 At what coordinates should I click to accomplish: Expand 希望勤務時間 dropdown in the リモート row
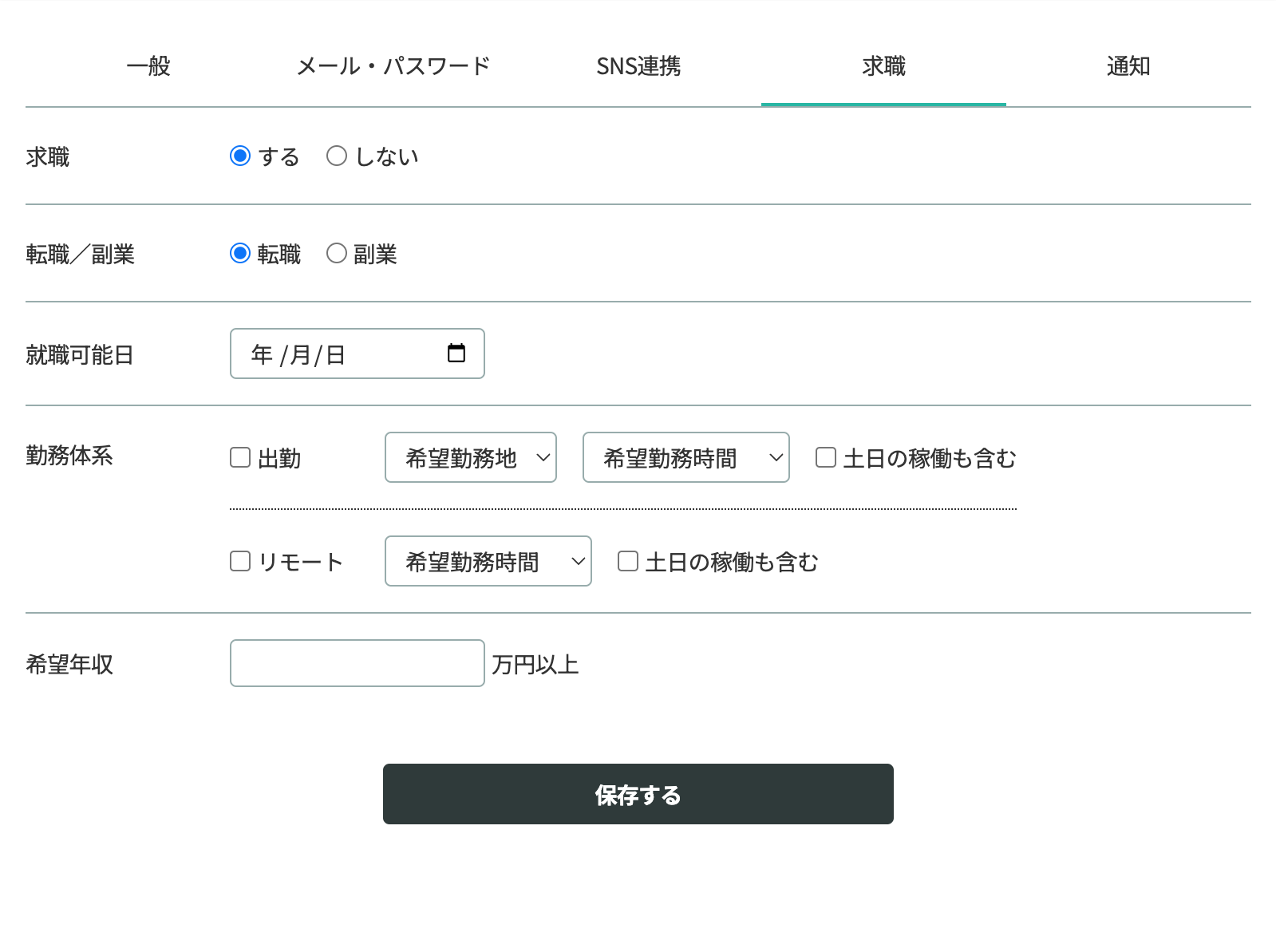(x=488, y=561)
